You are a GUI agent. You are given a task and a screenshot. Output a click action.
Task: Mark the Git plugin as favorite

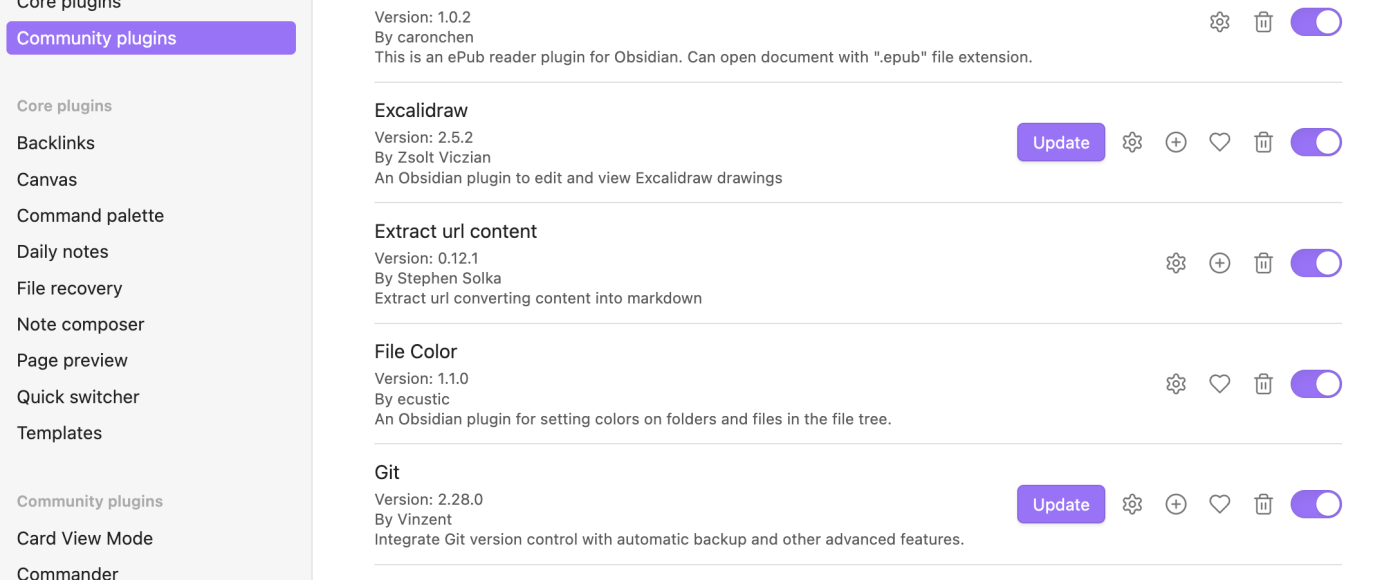(1220, 504)
